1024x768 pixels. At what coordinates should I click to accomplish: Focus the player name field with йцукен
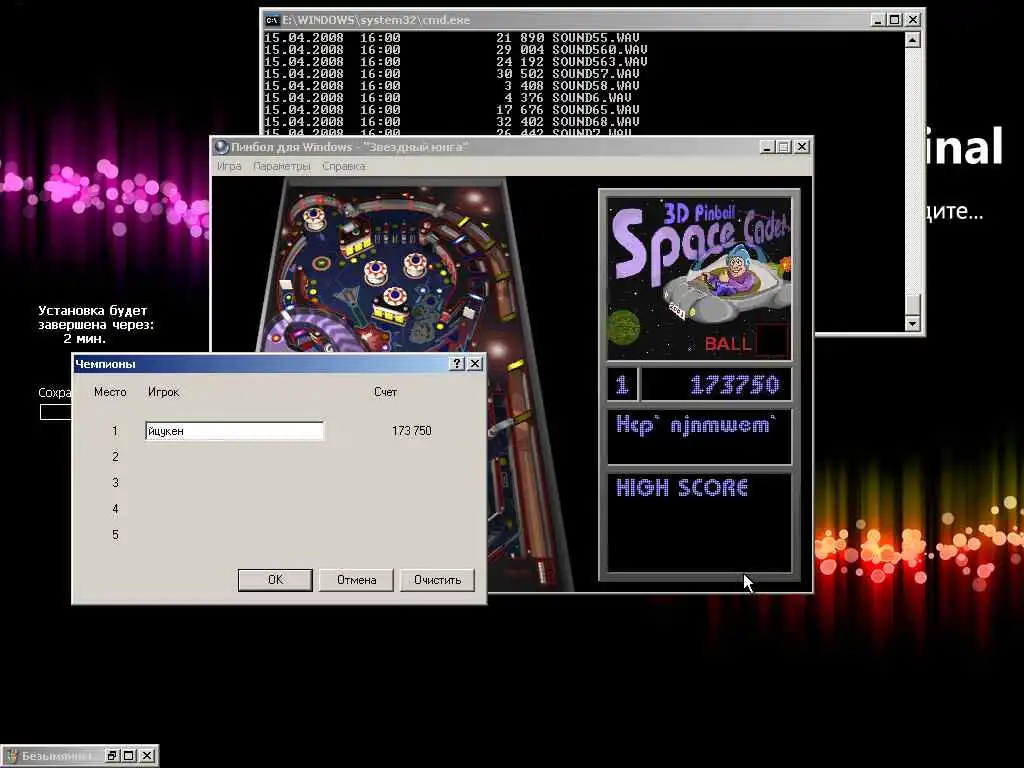click(x=234, y=431)
